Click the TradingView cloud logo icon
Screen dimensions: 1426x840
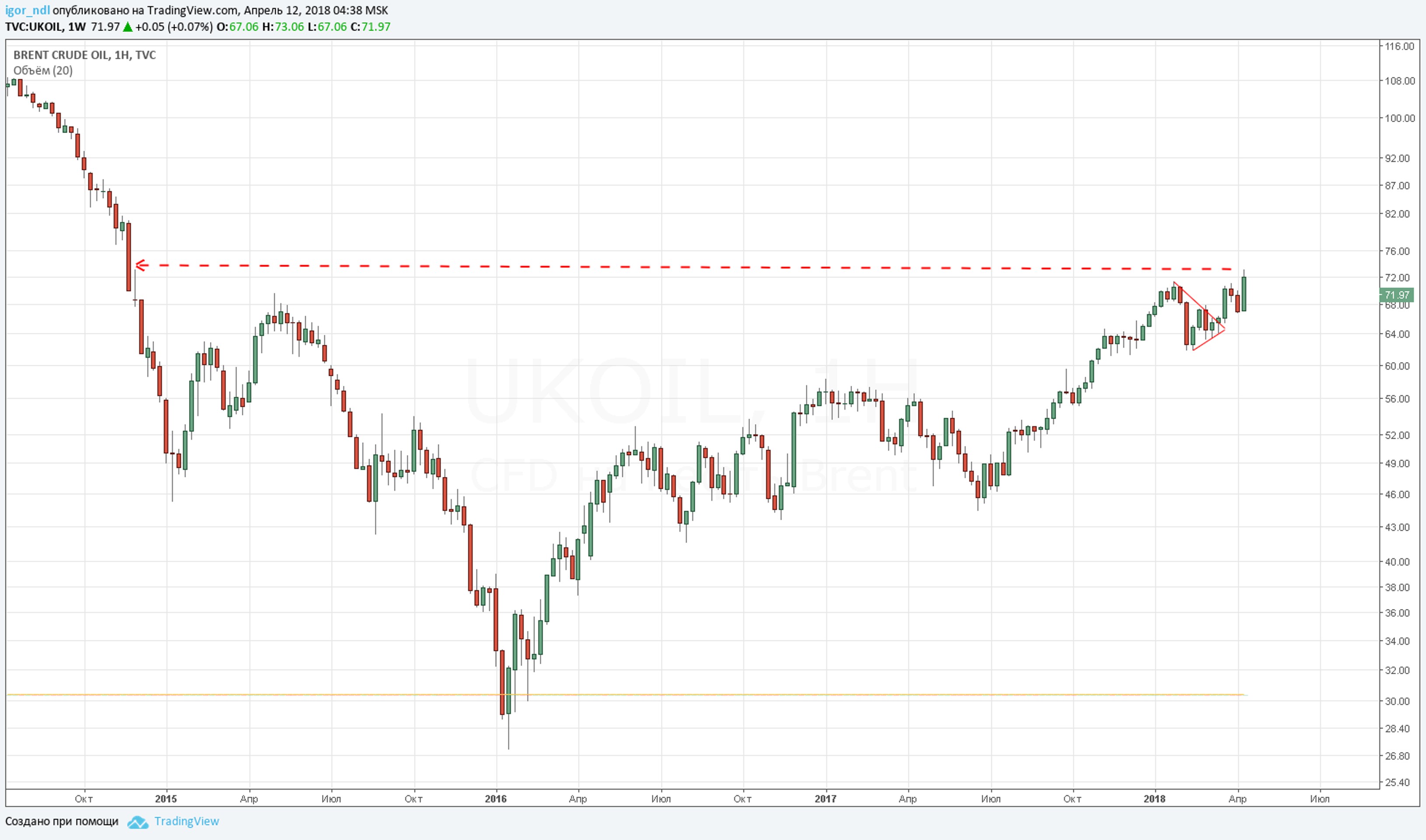137,822
